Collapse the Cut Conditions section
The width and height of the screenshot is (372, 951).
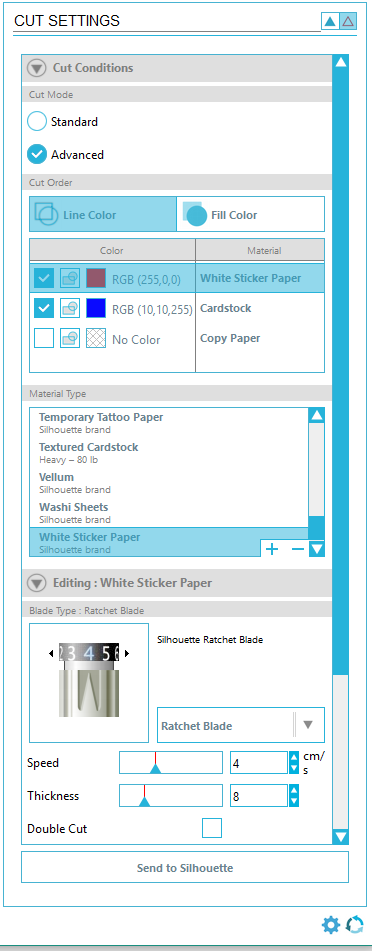(x=36, y=68)
